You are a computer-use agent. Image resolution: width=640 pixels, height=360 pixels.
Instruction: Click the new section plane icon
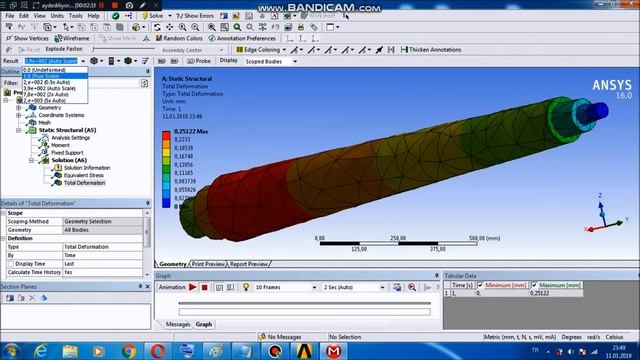pos(10,298)
